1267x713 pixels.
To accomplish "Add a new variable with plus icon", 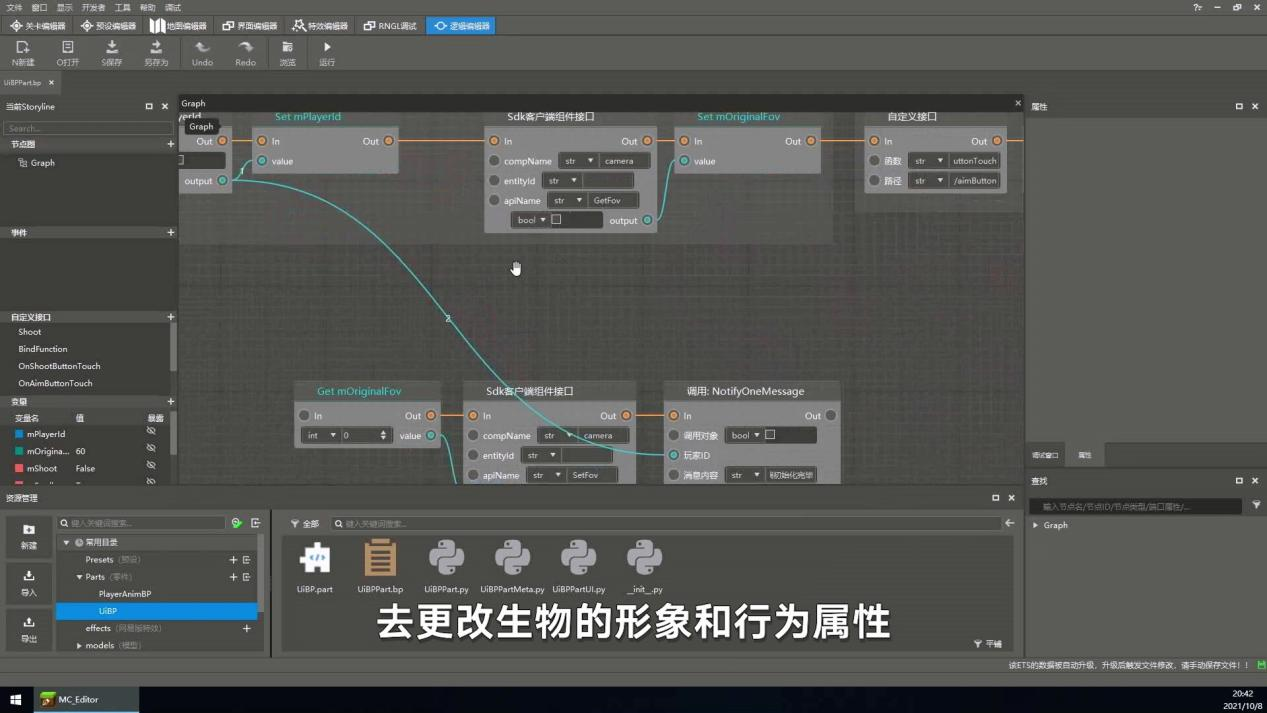I will (170, 402).
